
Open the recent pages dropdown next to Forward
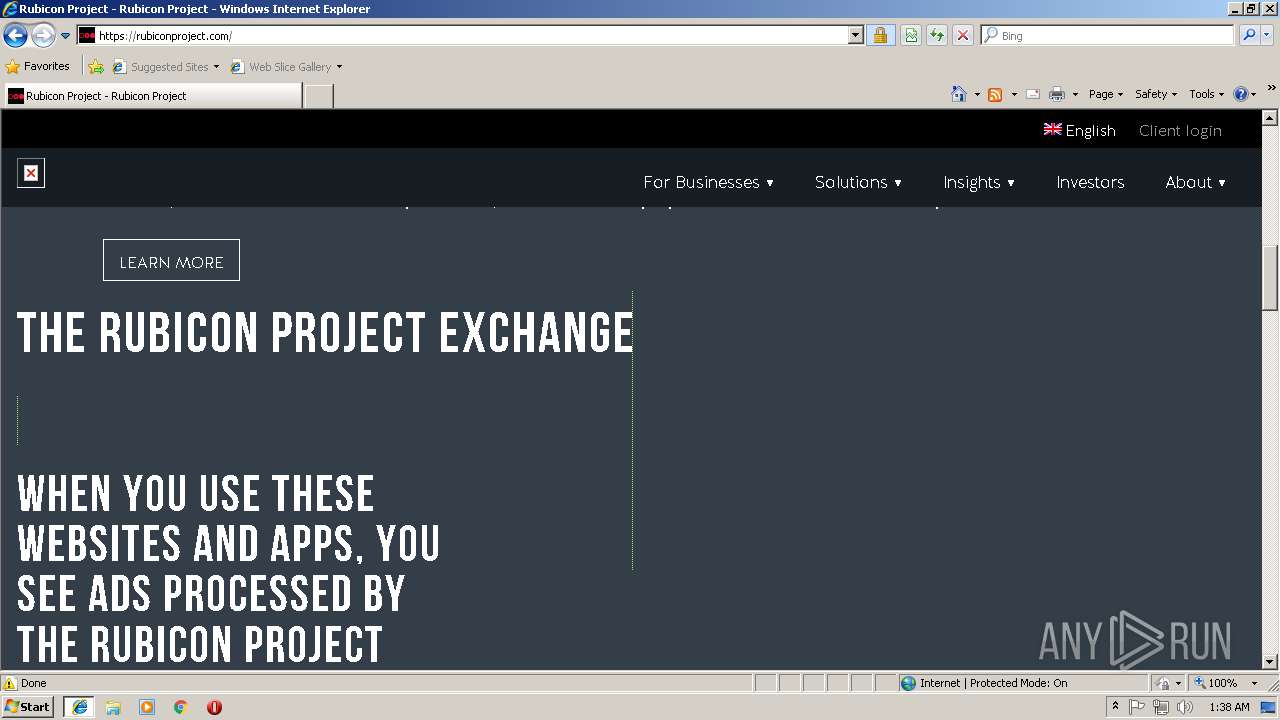pyautogui.click(x=66, y=36)
